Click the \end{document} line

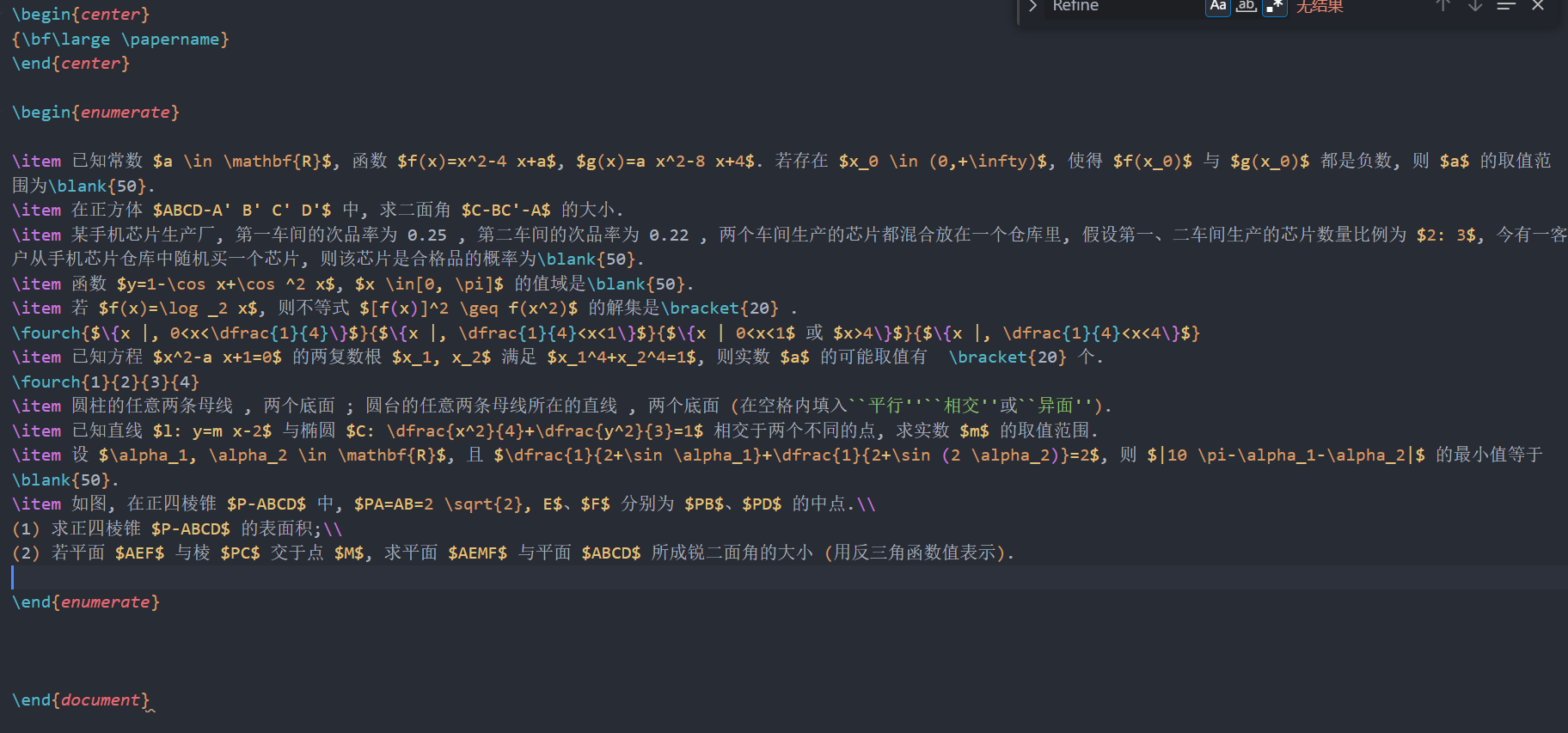click(x=81, y=700)
